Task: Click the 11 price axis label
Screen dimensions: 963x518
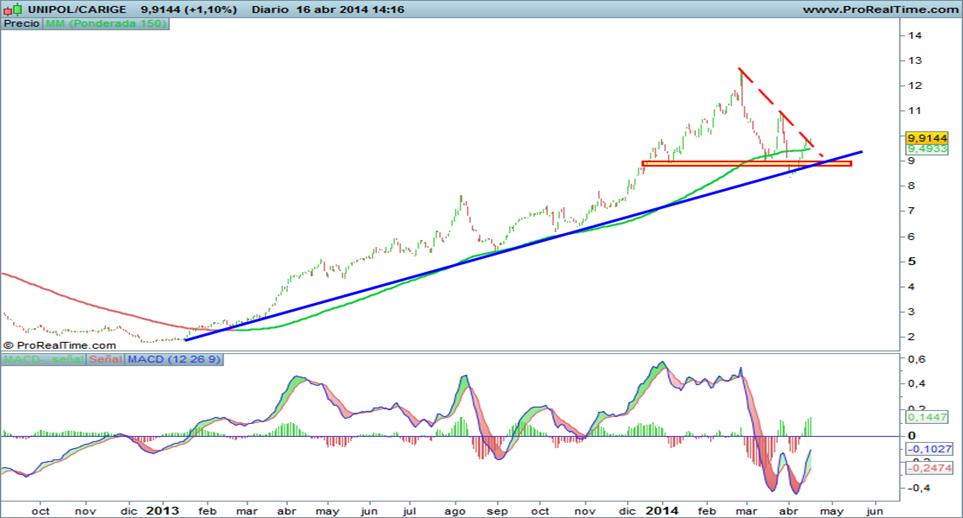Action: 915,111
